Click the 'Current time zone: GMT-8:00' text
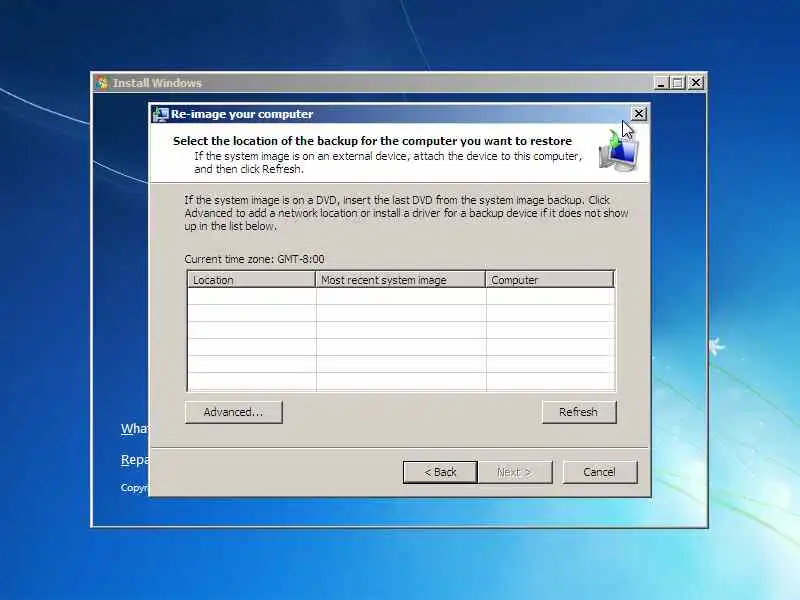Image resolution: width=800 pixels, height=600 pixels. coord(254,259)
